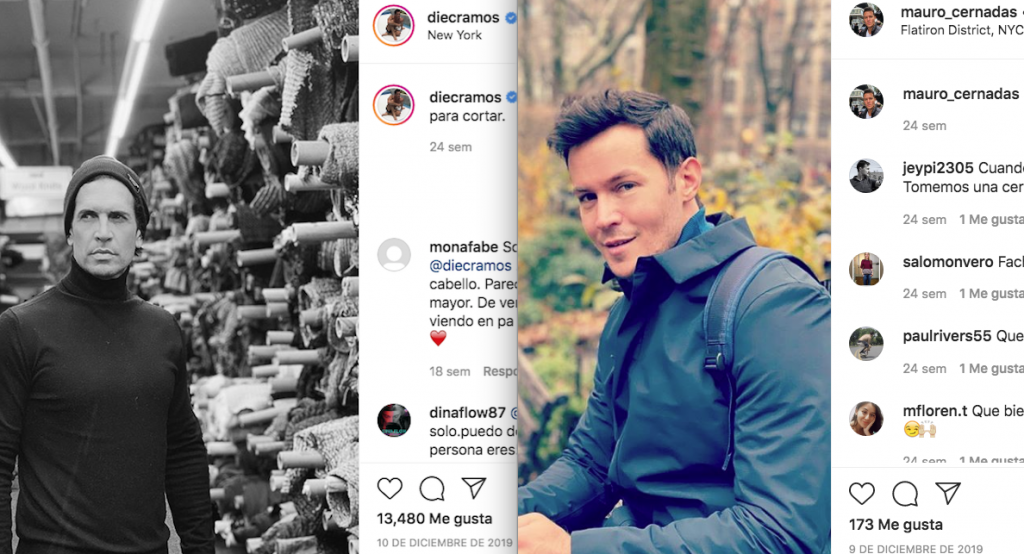The image size is (1024, 554).
Task: Like the diecramos post with heart icon
Action: 390,488
